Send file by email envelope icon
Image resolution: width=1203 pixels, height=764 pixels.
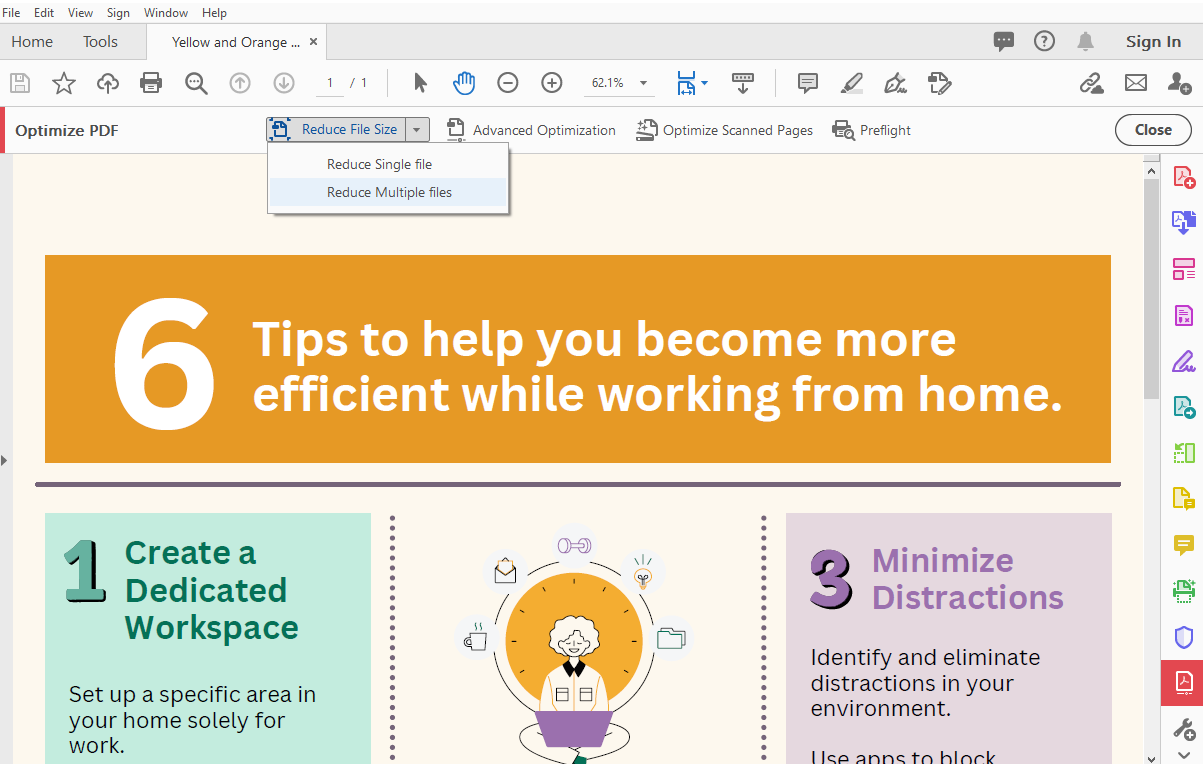[1135, 83]
